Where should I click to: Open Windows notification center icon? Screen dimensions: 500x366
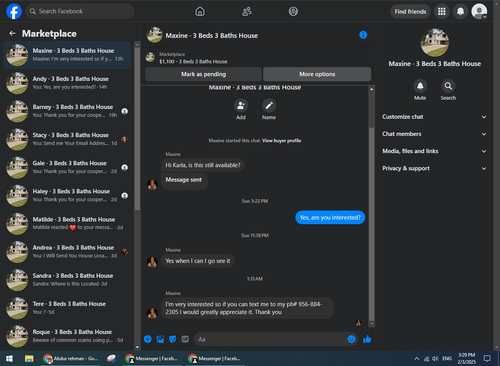click(487, 359)
